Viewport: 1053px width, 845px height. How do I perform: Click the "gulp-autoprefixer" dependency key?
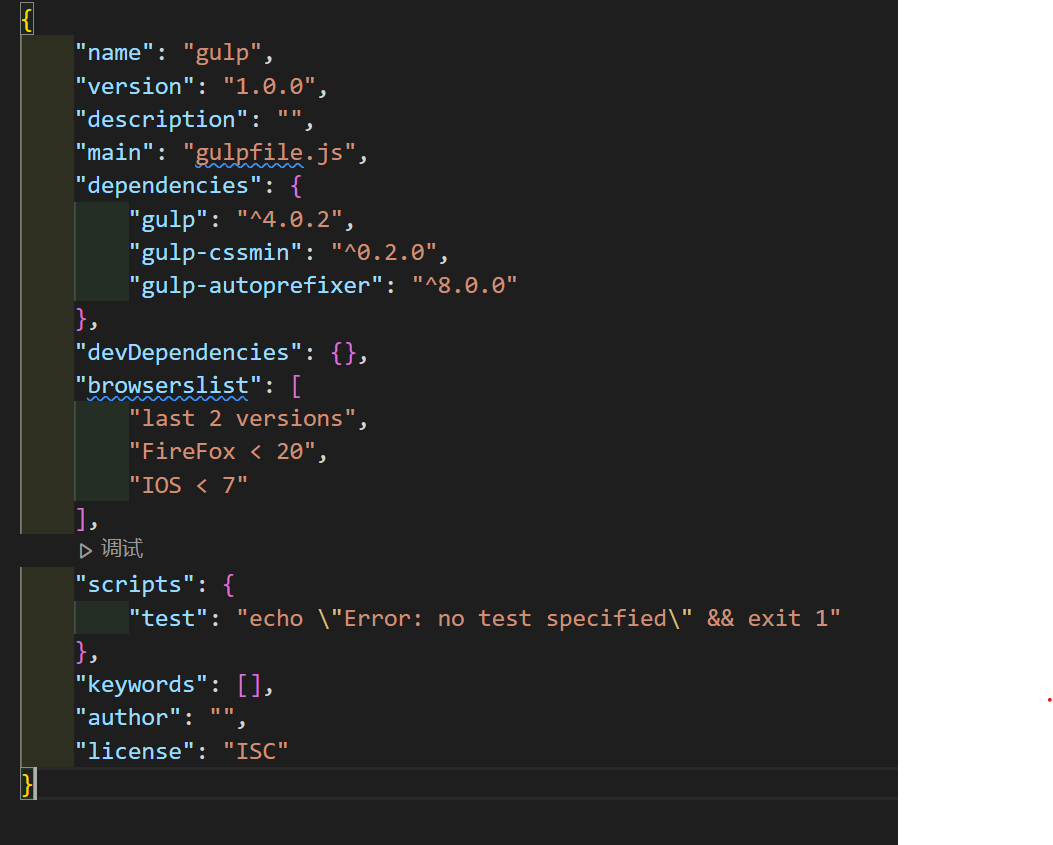256,286
